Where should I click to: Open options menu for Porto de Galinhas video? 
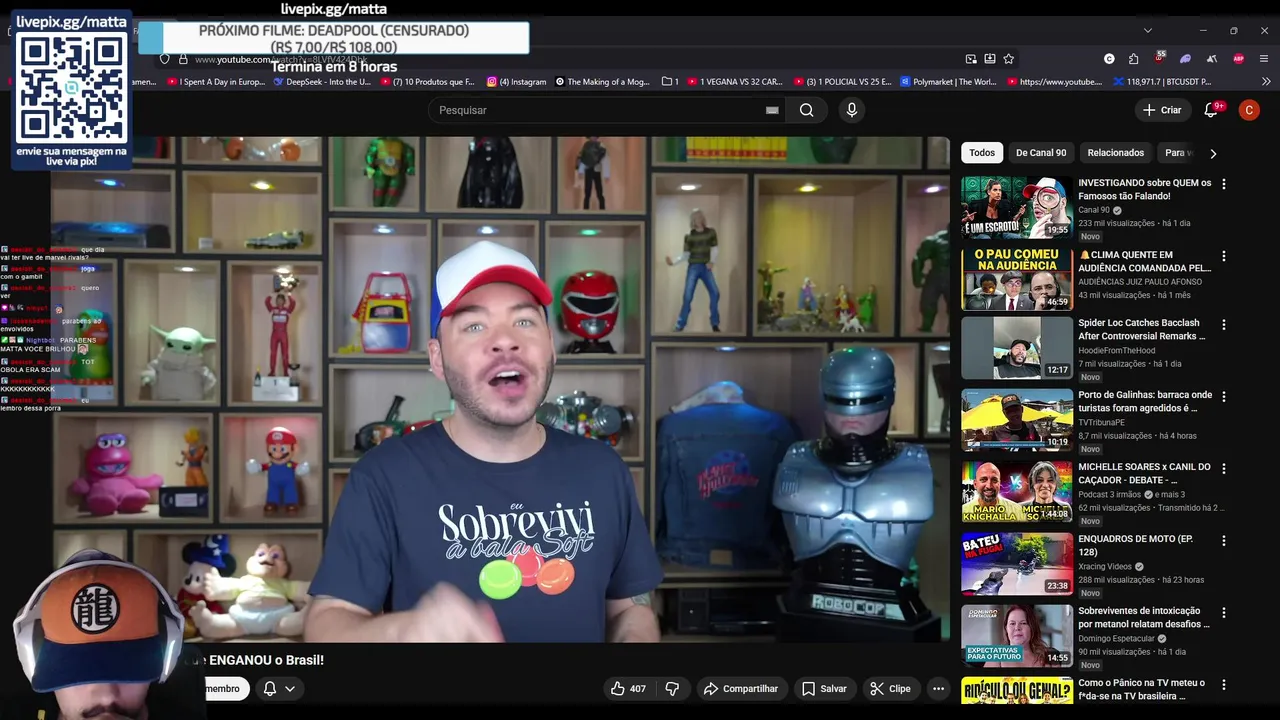pyautogui.click(x=1224, y=396)
